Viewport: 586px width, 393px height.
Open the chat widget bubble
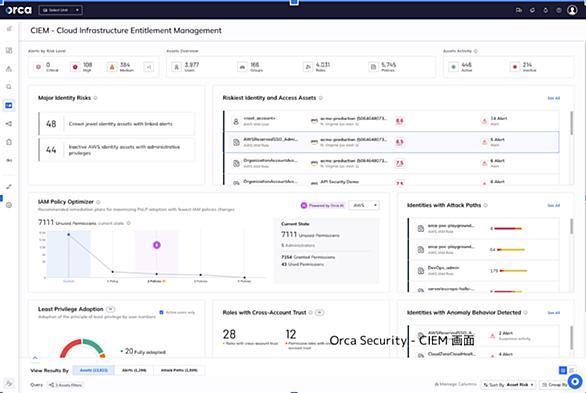575,382
